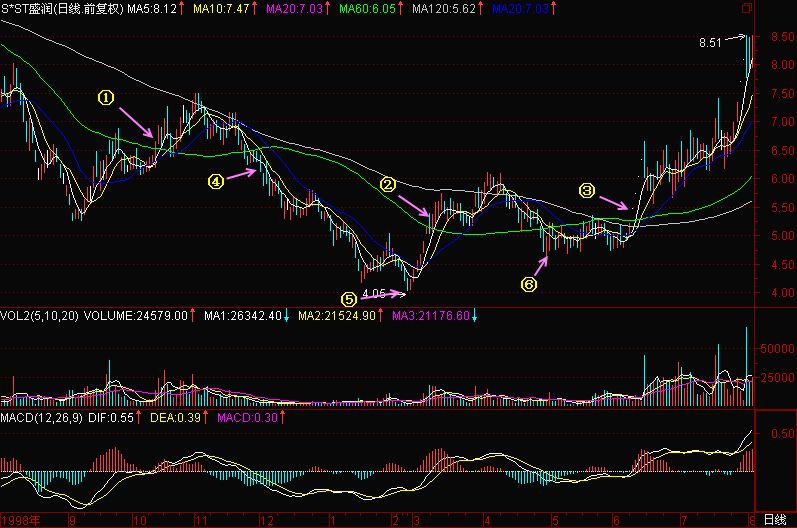Click the circled number 5 annotation marker
This screenshot has width=797, height=528.
tap(349, 299)
